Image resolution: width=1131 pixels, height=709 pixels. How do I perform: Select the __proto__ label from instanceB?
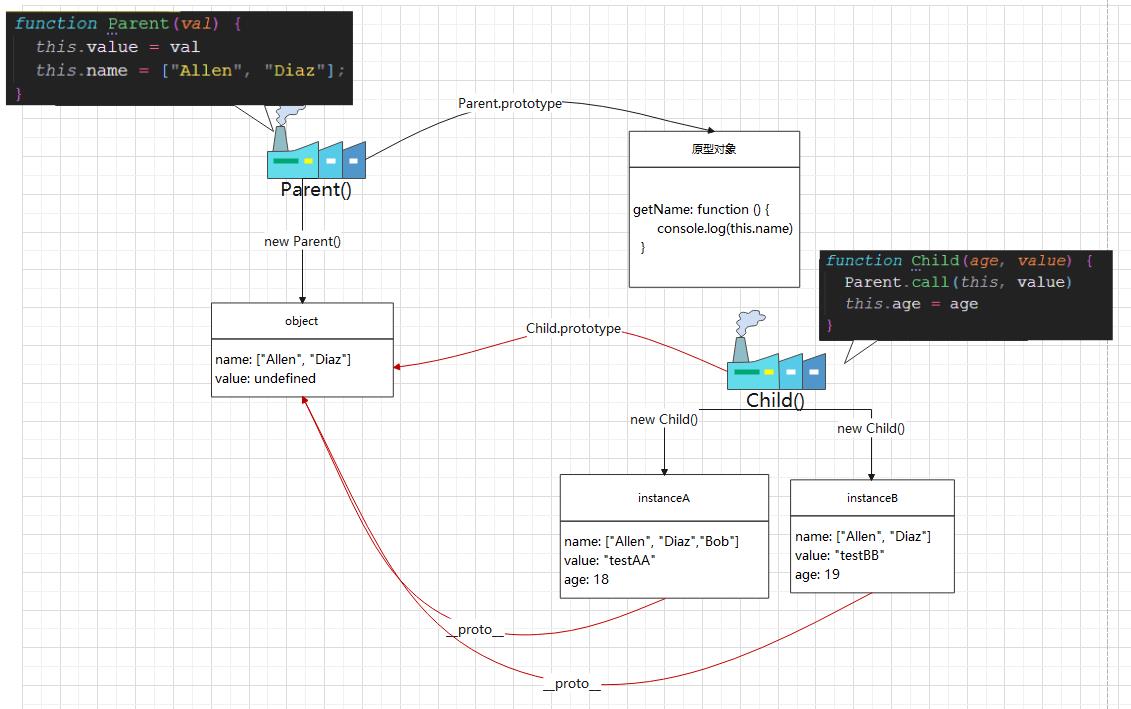(x=572, y=684)
